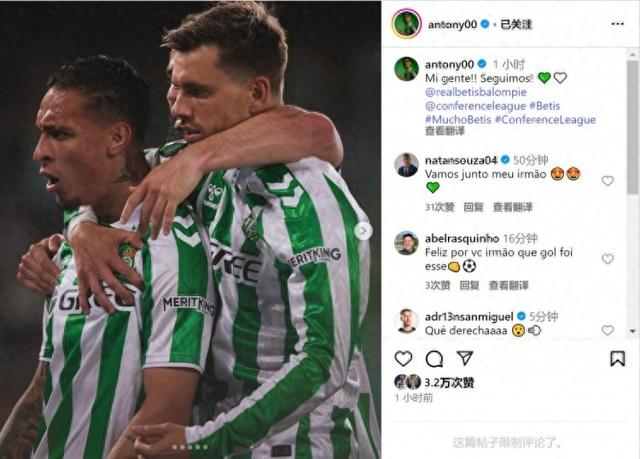Screen dimensions: 640x459
Task: Open natansouza04's avatar
Action: (x=406, y=165)
